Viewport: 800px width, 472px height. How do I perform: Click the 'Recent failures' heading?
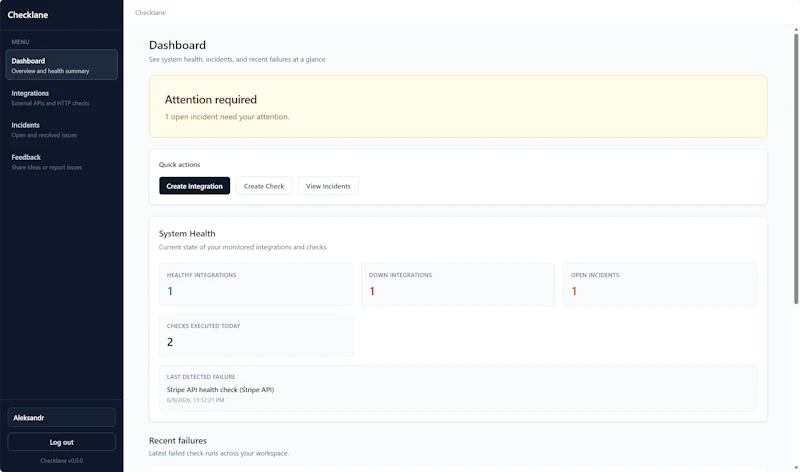coord(178,440)
